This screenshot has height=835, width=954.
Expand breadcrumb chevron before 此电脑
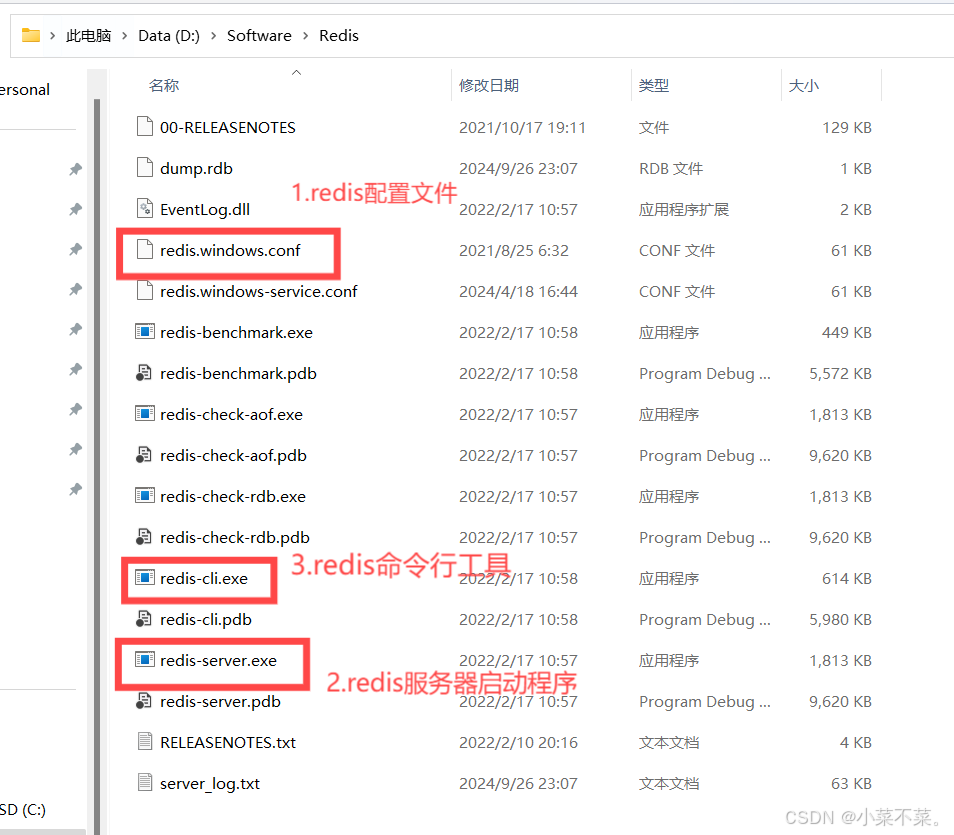tap(53, 36)
